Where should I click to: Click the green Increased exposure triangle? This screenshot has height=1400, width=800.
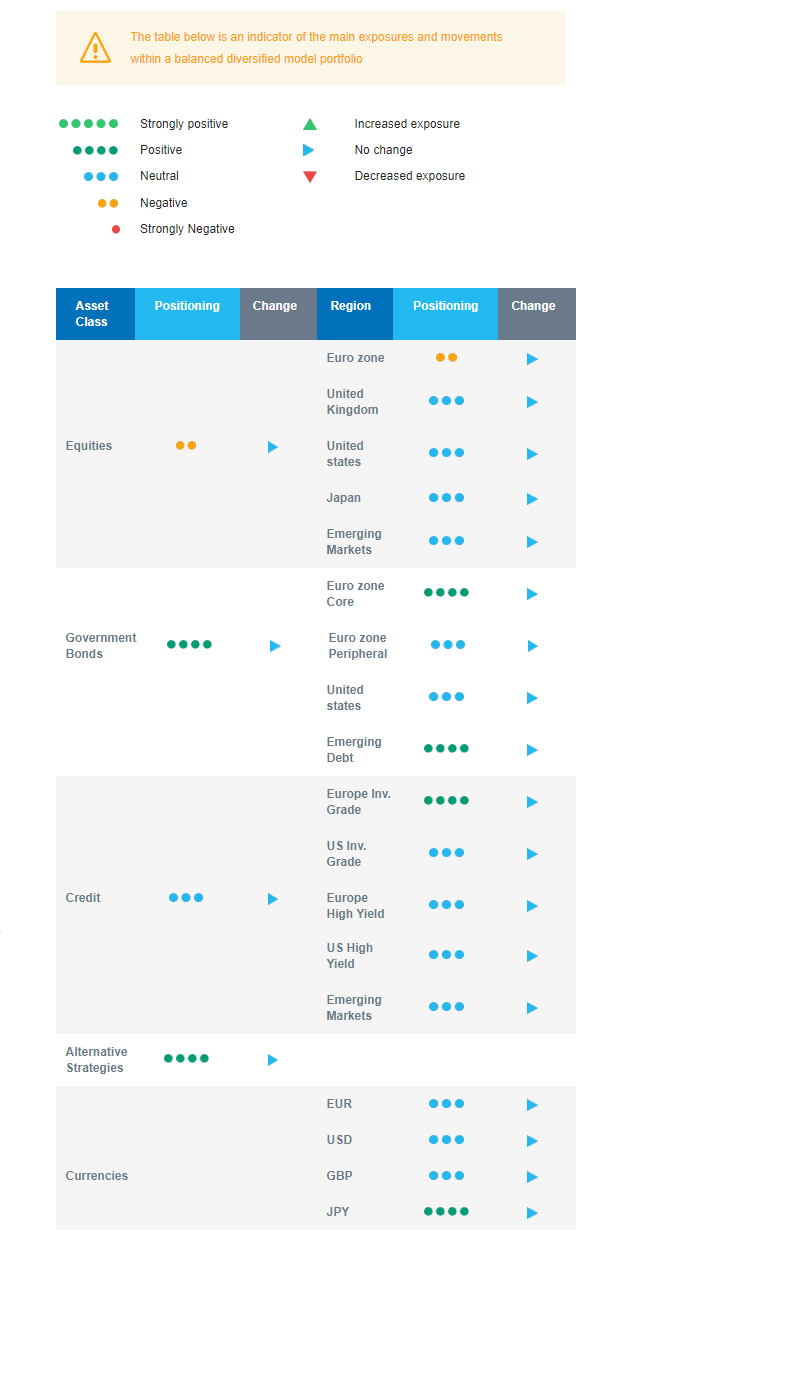(310, 125)
